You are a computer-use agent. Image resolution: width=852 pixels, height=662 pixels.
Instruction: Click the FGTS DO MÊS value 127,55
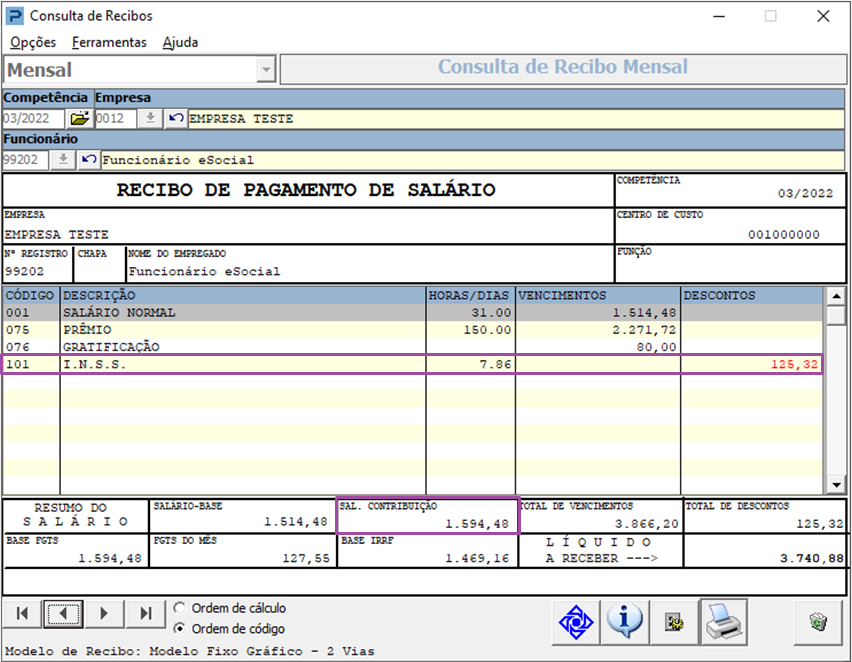[x=306, y=558]
